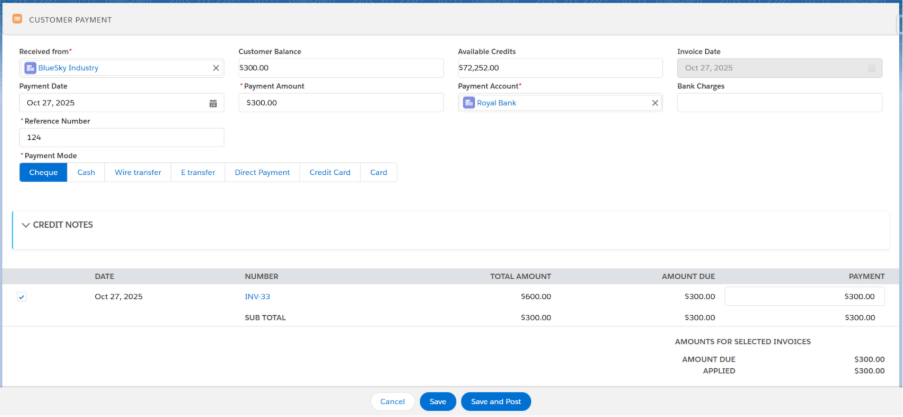Screen dimensions: 903x417
Task: Select Cheque as payment mode
Action: [x=43, y=172]
